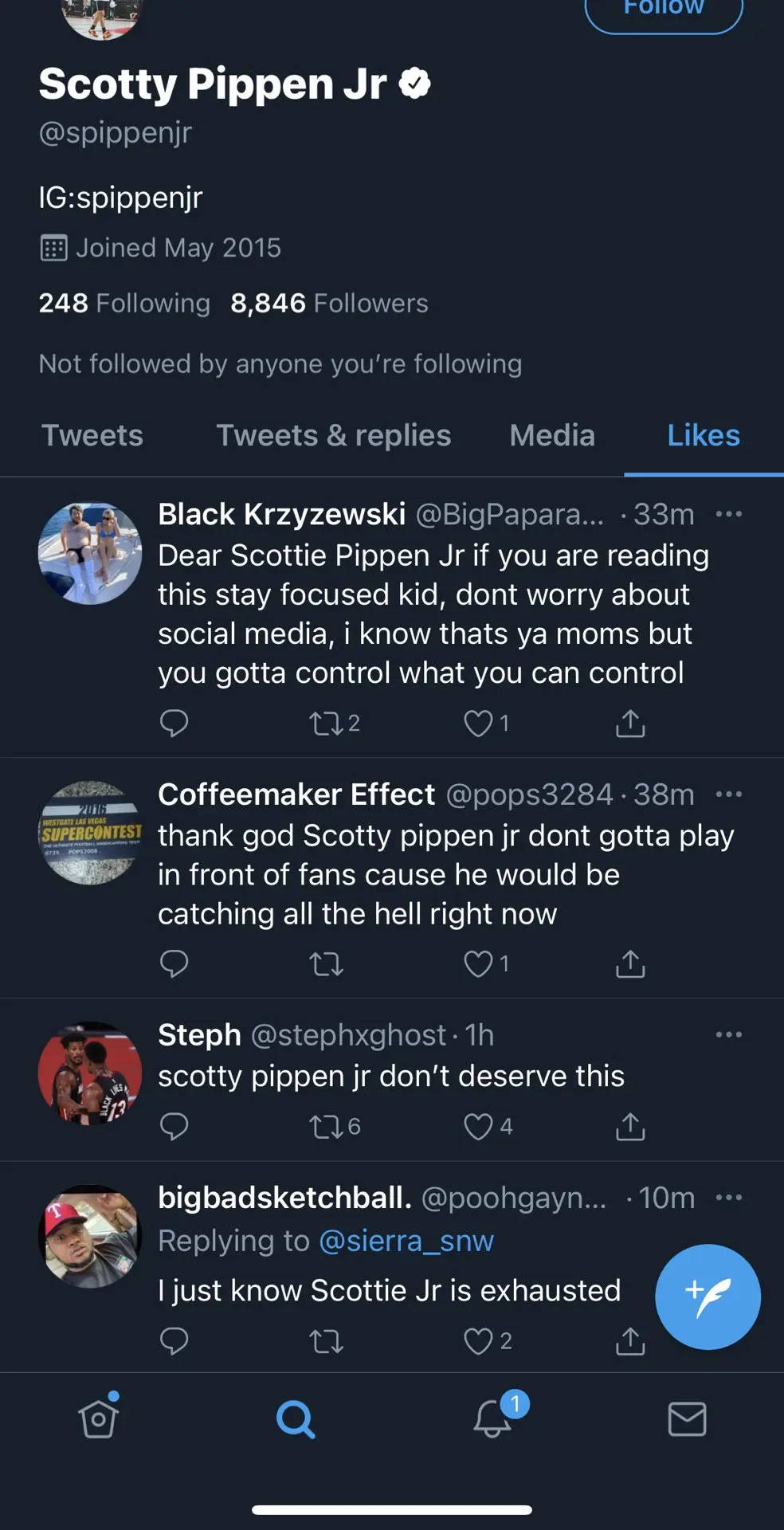Screen dimensions: 784x1530
Task: View the 8,846 Followers list
Action: click(x=329, y=303)
